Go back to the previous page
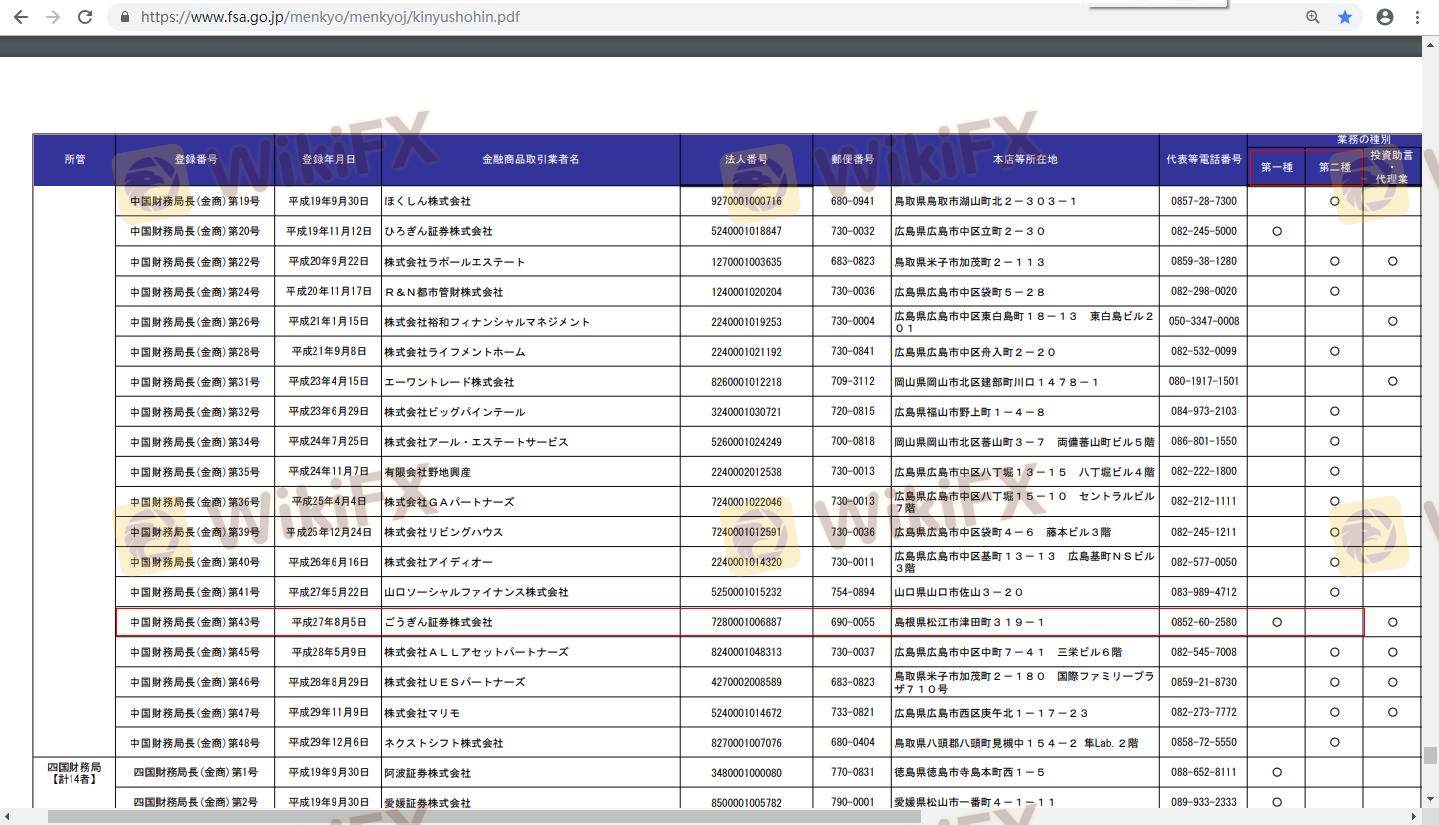 click(x=21, y=17)
